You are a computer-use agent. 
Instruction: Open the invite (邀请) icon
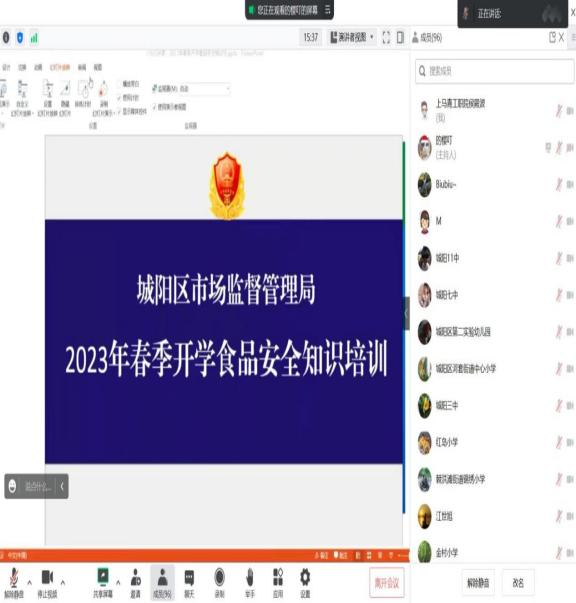pos(135,577)
